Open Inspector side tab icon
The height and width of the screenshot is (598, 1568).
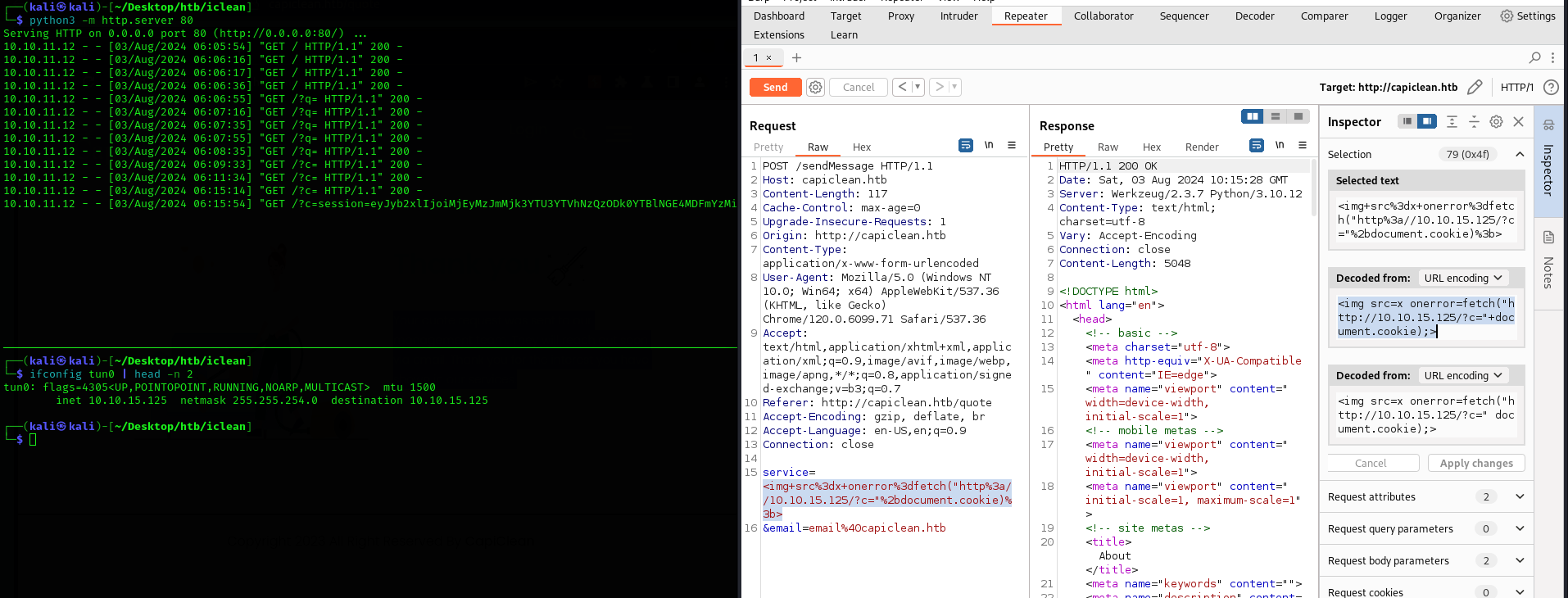(x=1548, y=125)
